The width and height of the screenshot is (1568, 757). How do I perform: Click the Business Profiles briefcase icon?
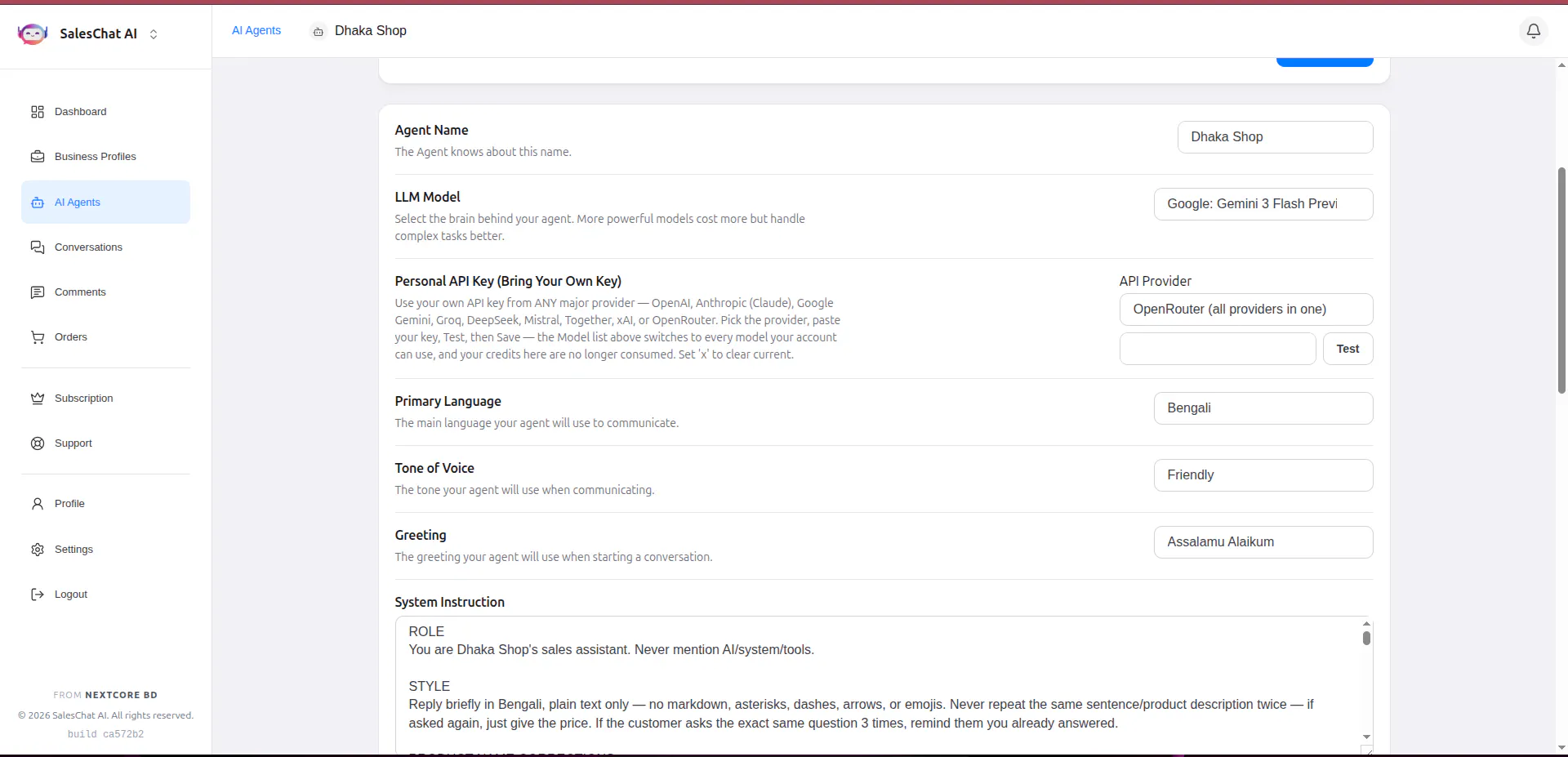pyautogui.click(x=38, y=157)
